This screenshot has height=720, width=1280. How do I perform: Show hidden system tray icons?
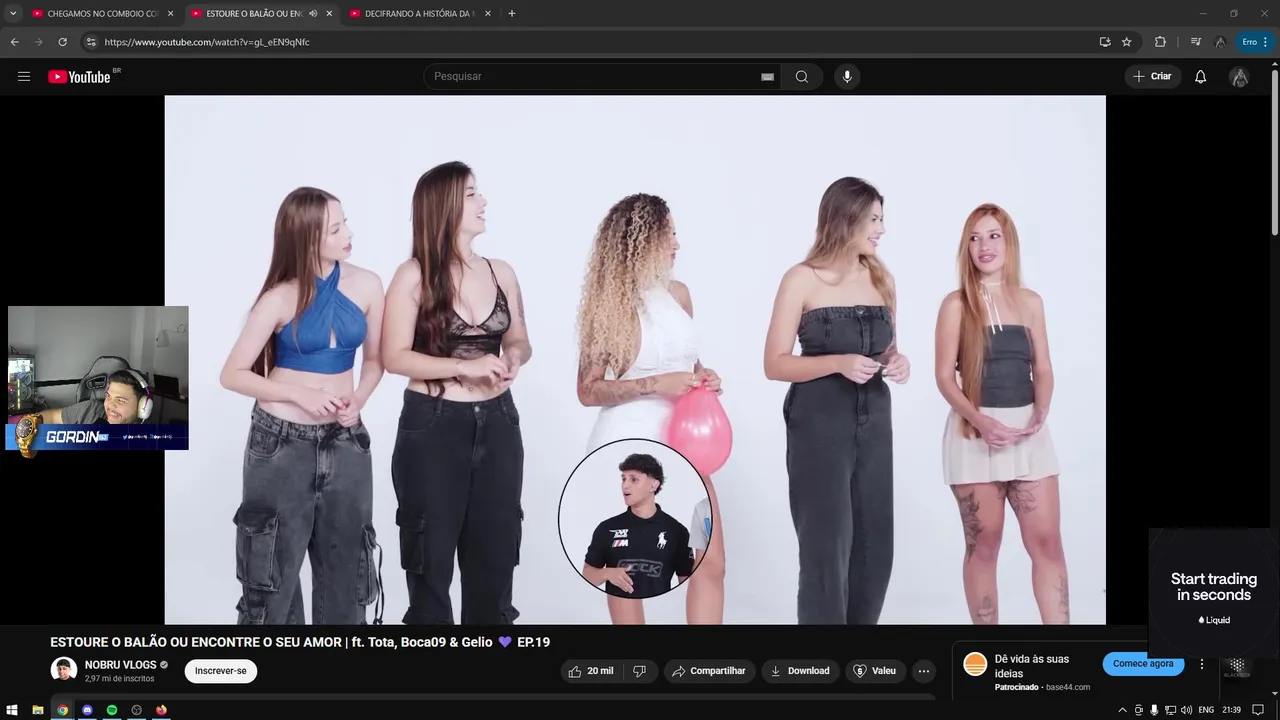[x=1122, y=710]
